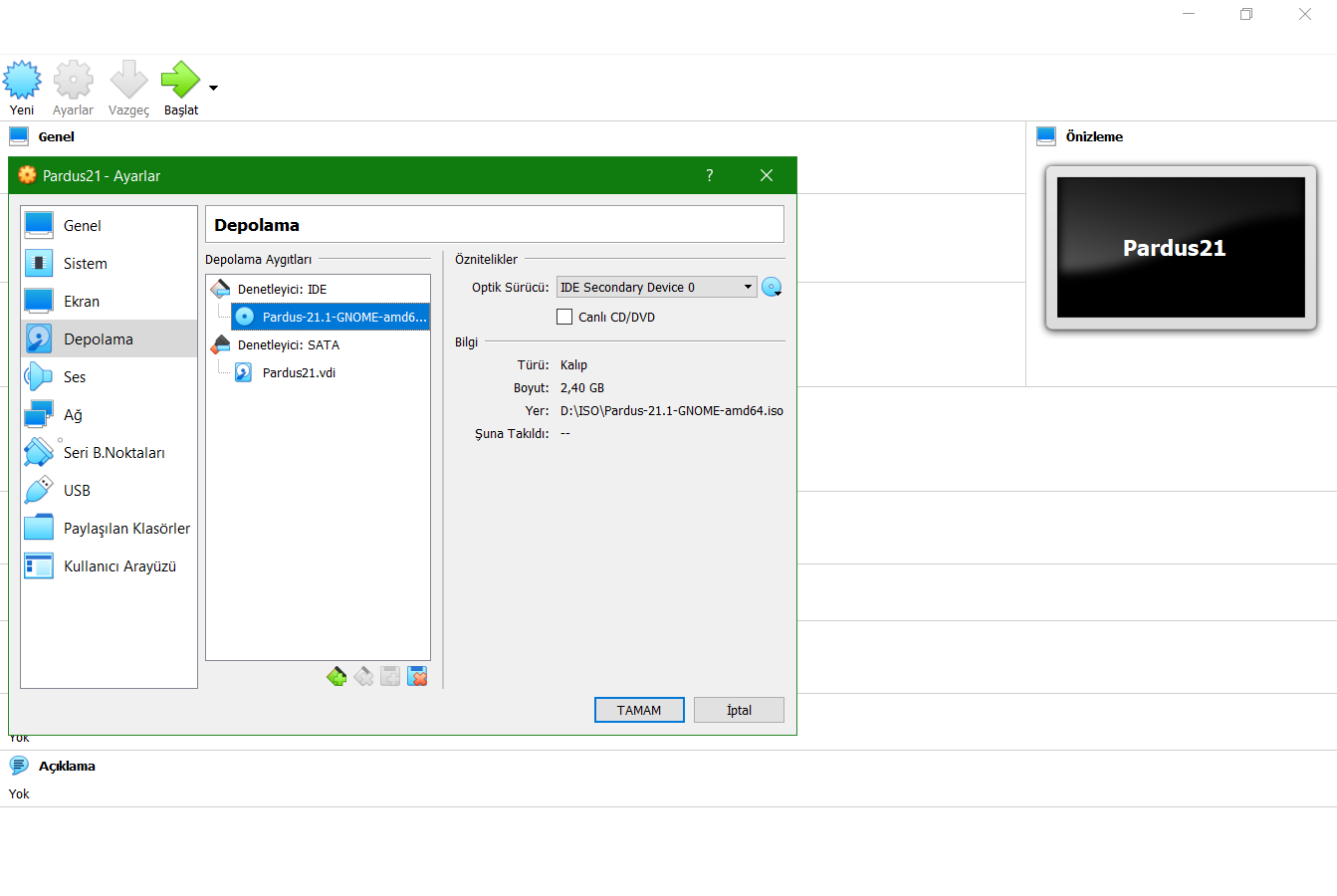The height and width of the screenshot is (896, 1337).
Task: Open the Seri B.Noktaları settings category
Action: [x=110, y=453]
